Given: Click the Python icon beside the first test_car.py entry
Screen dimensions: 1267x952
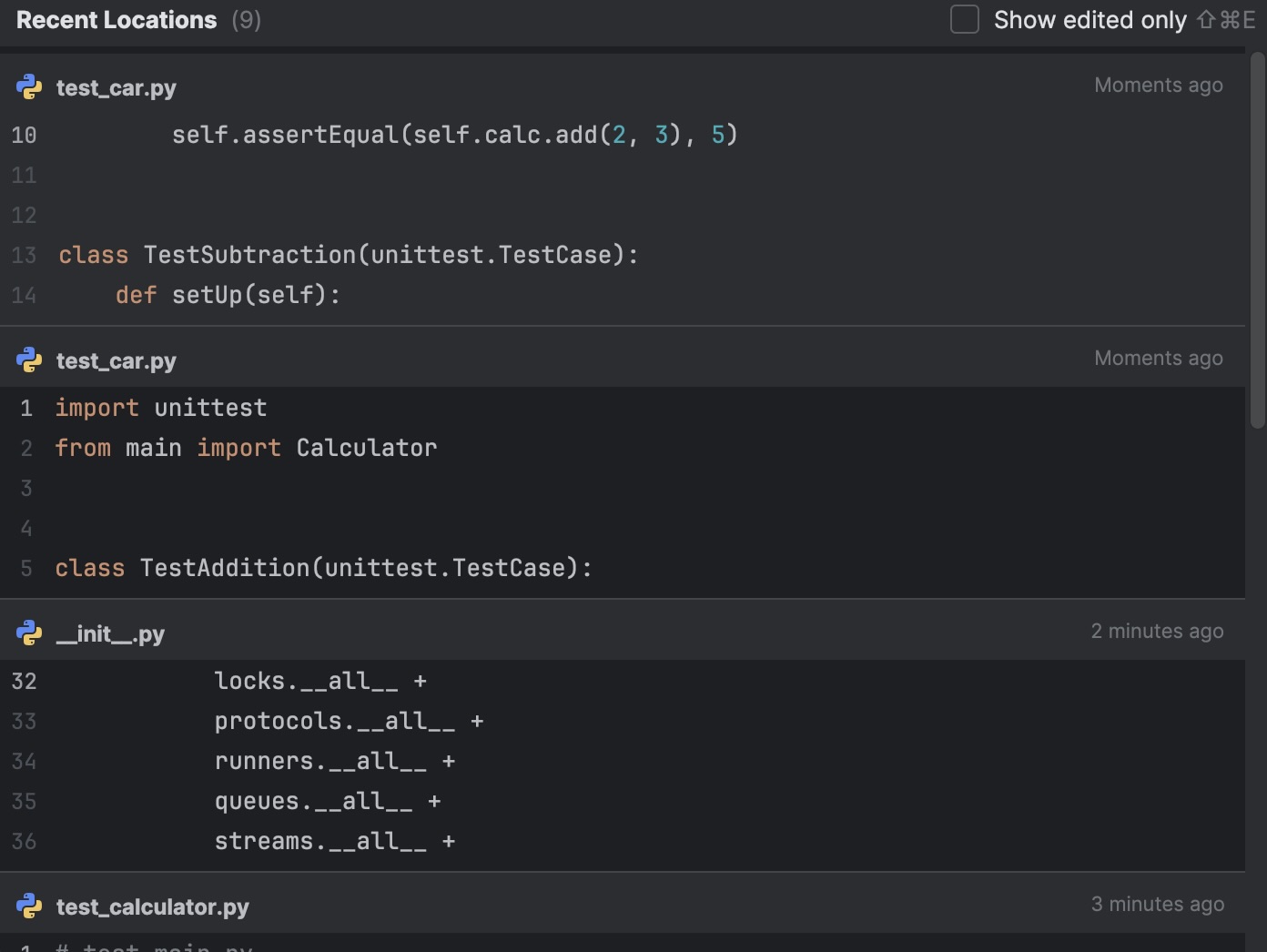Looking at the screenshot, I should pyautogui.click(x=29, y=87).
